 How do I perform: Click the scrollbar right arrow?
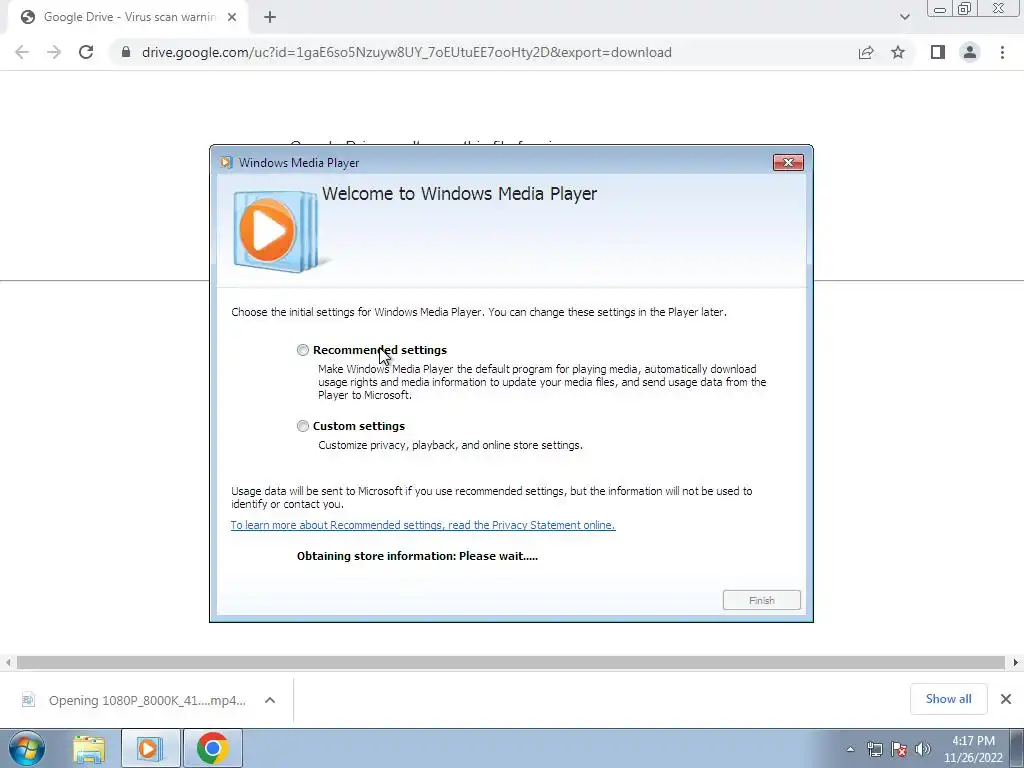[1016, 662]
